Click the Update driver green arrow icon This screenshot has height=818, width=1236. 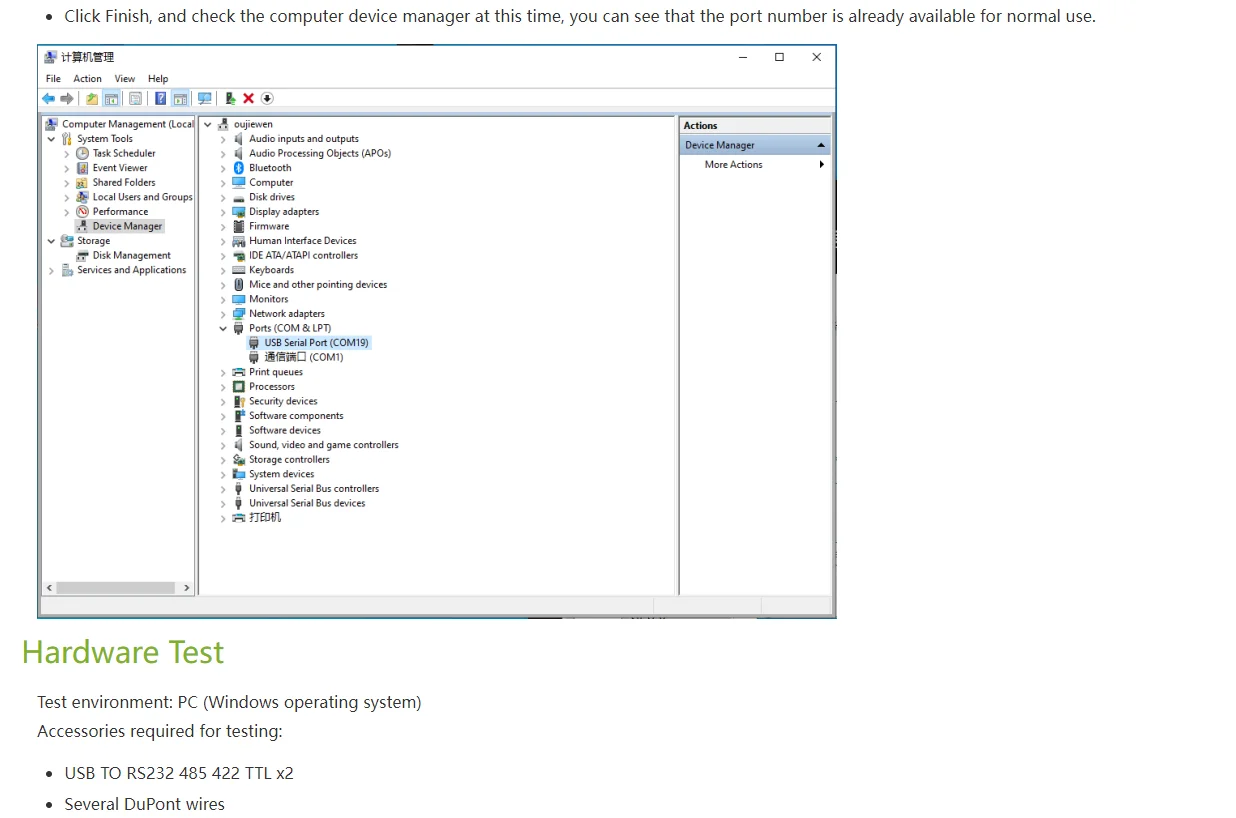pyautogui.click(x=230, y=98)
